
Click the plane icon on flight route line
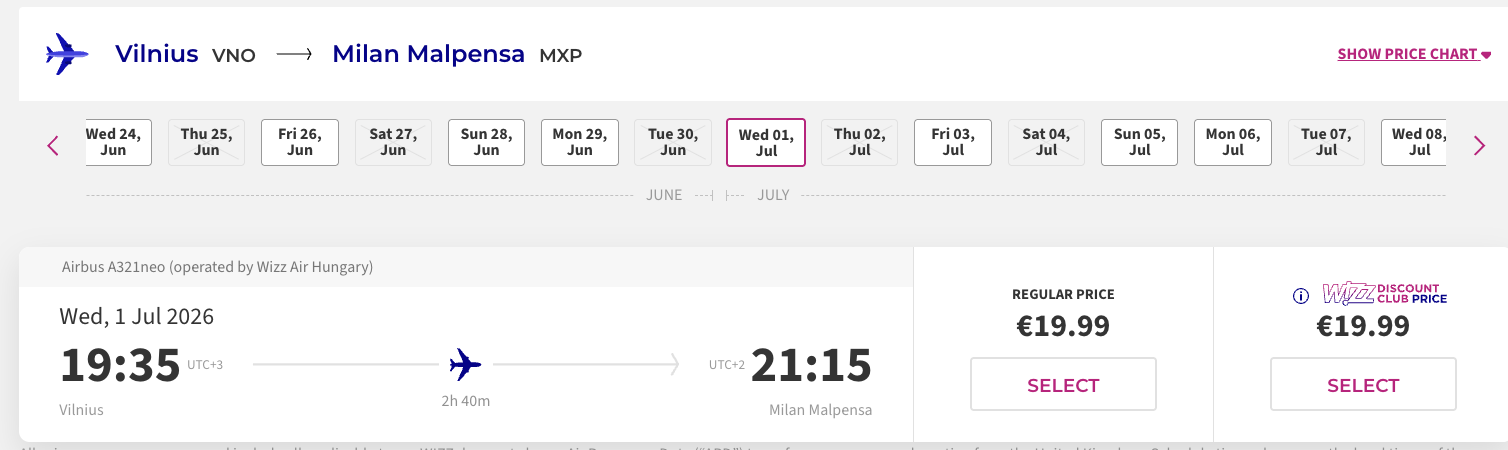(x=465, y=365)
